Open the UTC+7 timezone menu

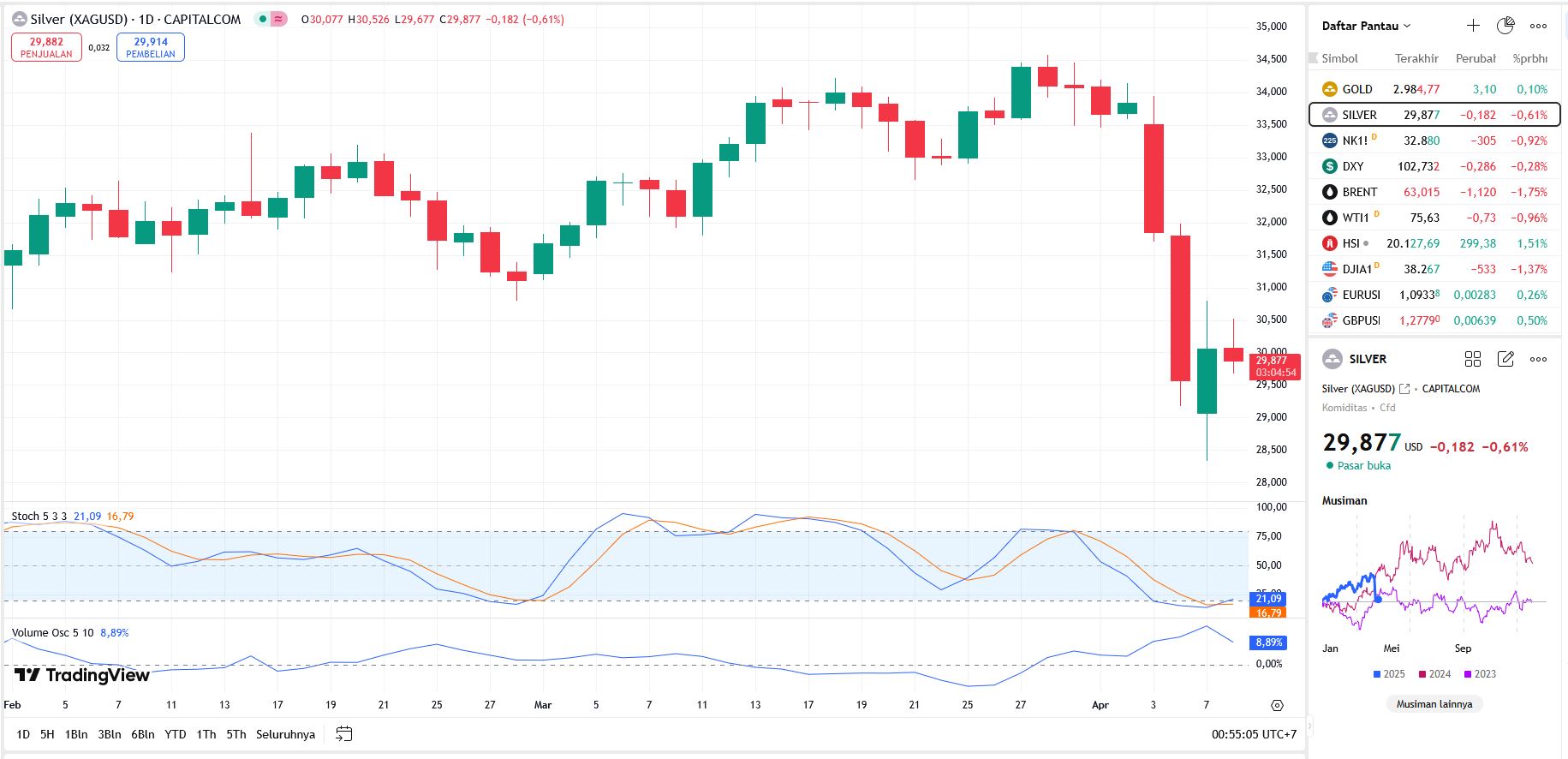click(1254, 734)
